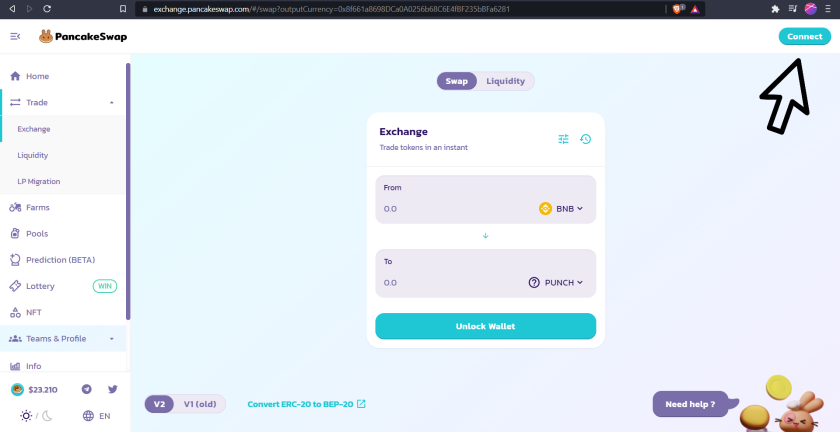
Task: Select the Swap tab
Action: (x=456, y=81)
